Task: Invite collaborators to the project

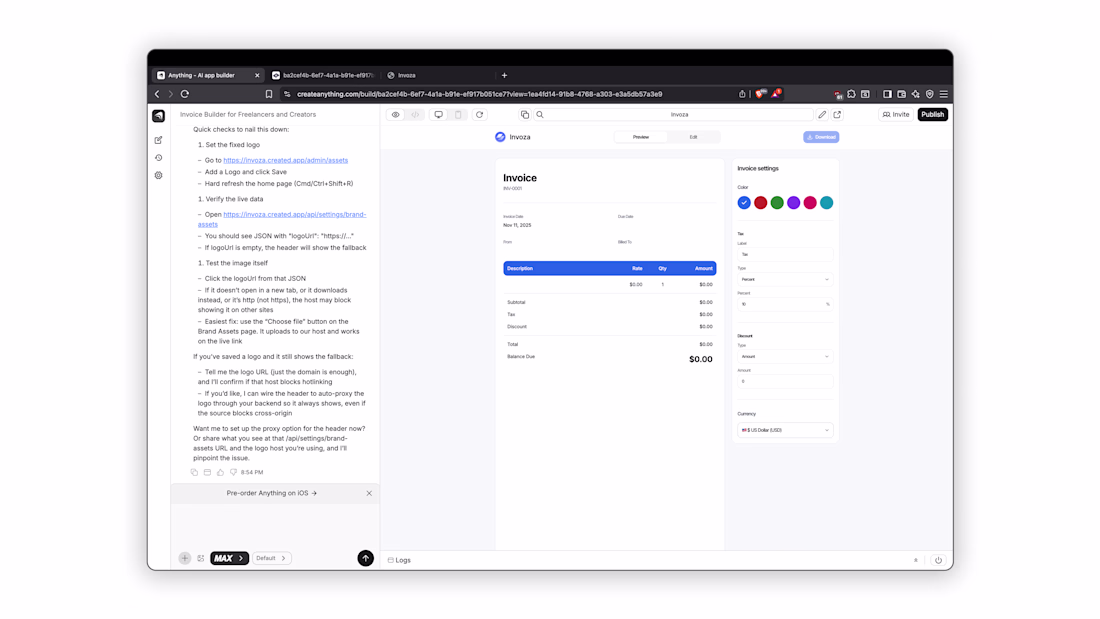Action: click(x=896, y=114)
